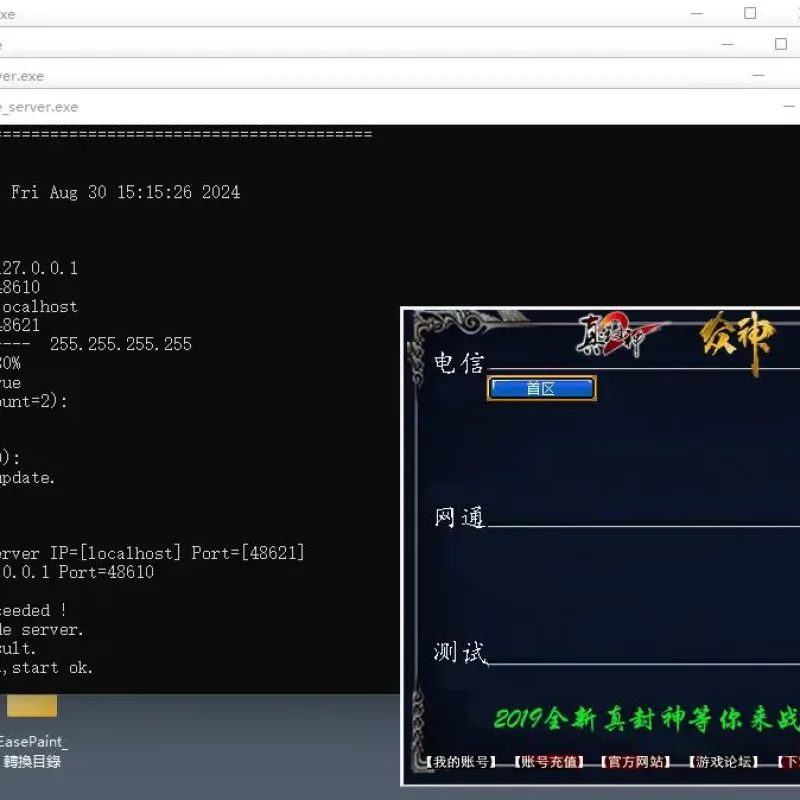This screenshot has height=800, width=800.
Task: Select the ver.exe window title bar
Action: pos(400,75)
